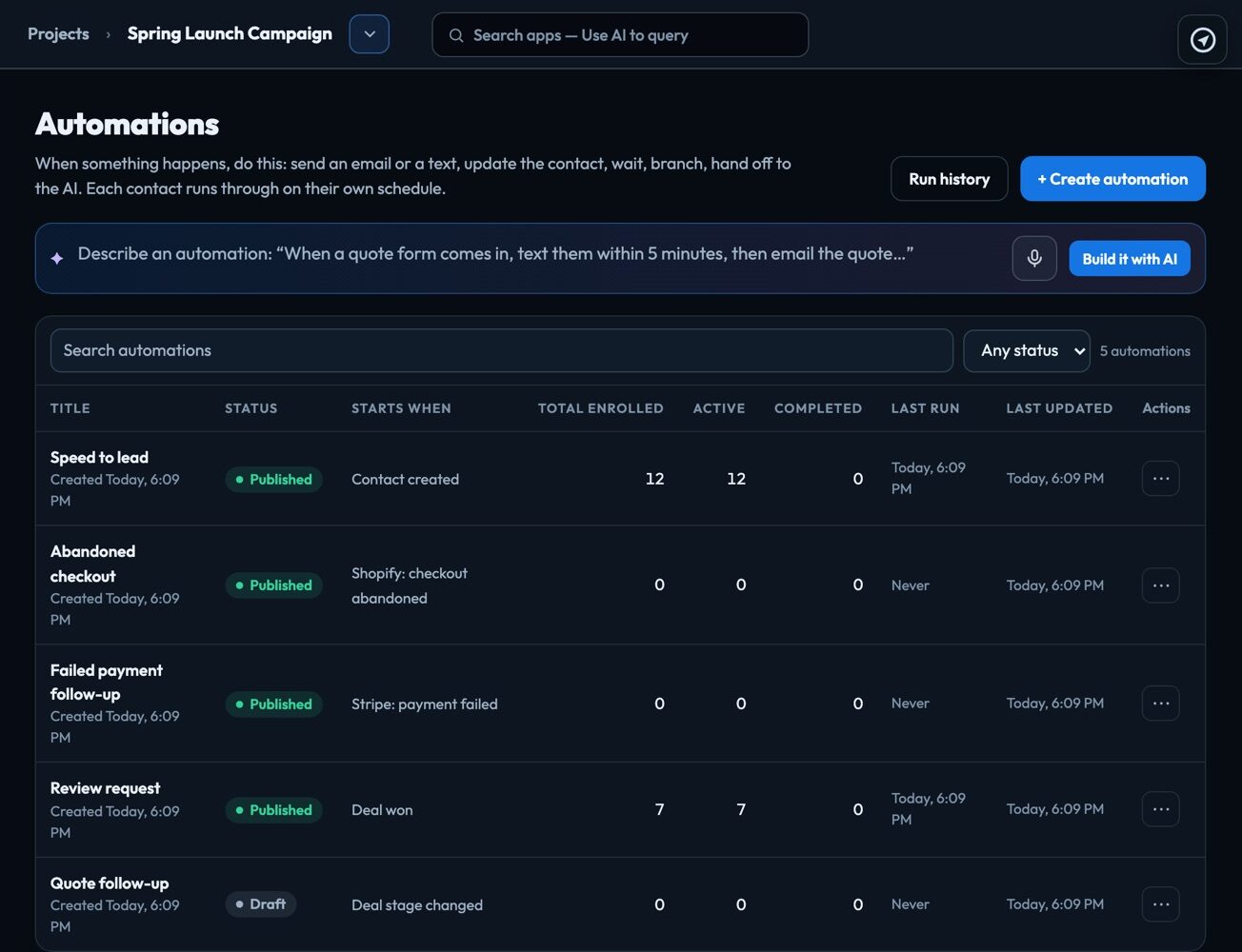
Task: Click the Contact created trigger text
Action: (405, 479)
